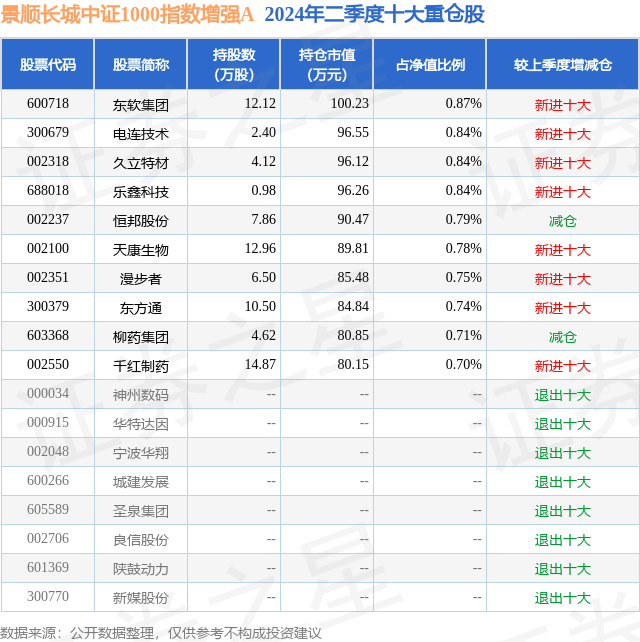The image size is (640, 642).
Task: Select stock code 002048
Action: tap(48, 452)
